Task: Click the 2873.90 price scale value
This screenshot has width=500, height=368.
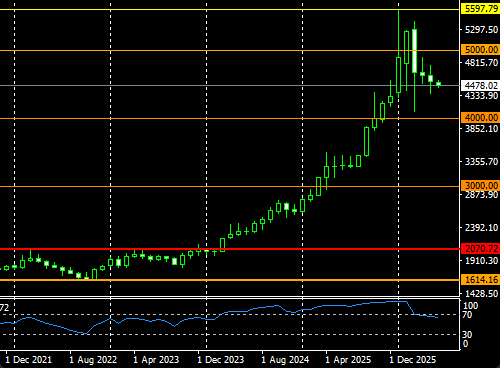Action: [481, 195]
